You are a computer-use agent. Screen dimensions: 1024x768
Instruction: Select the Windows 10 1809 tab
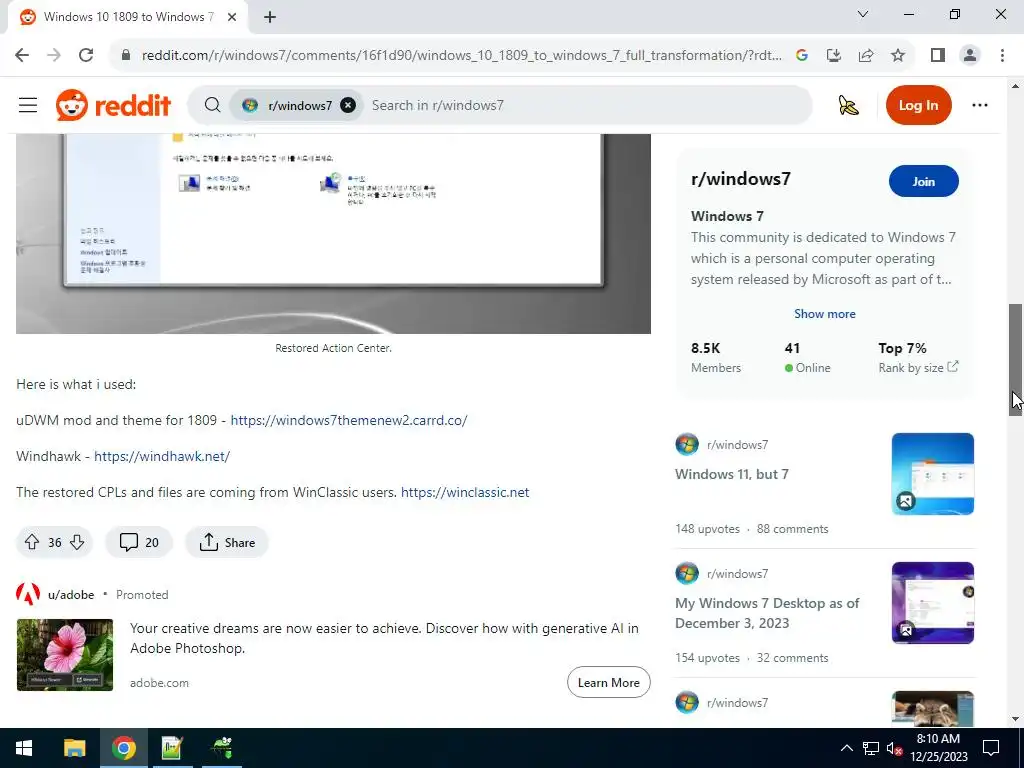pos(129,18)
